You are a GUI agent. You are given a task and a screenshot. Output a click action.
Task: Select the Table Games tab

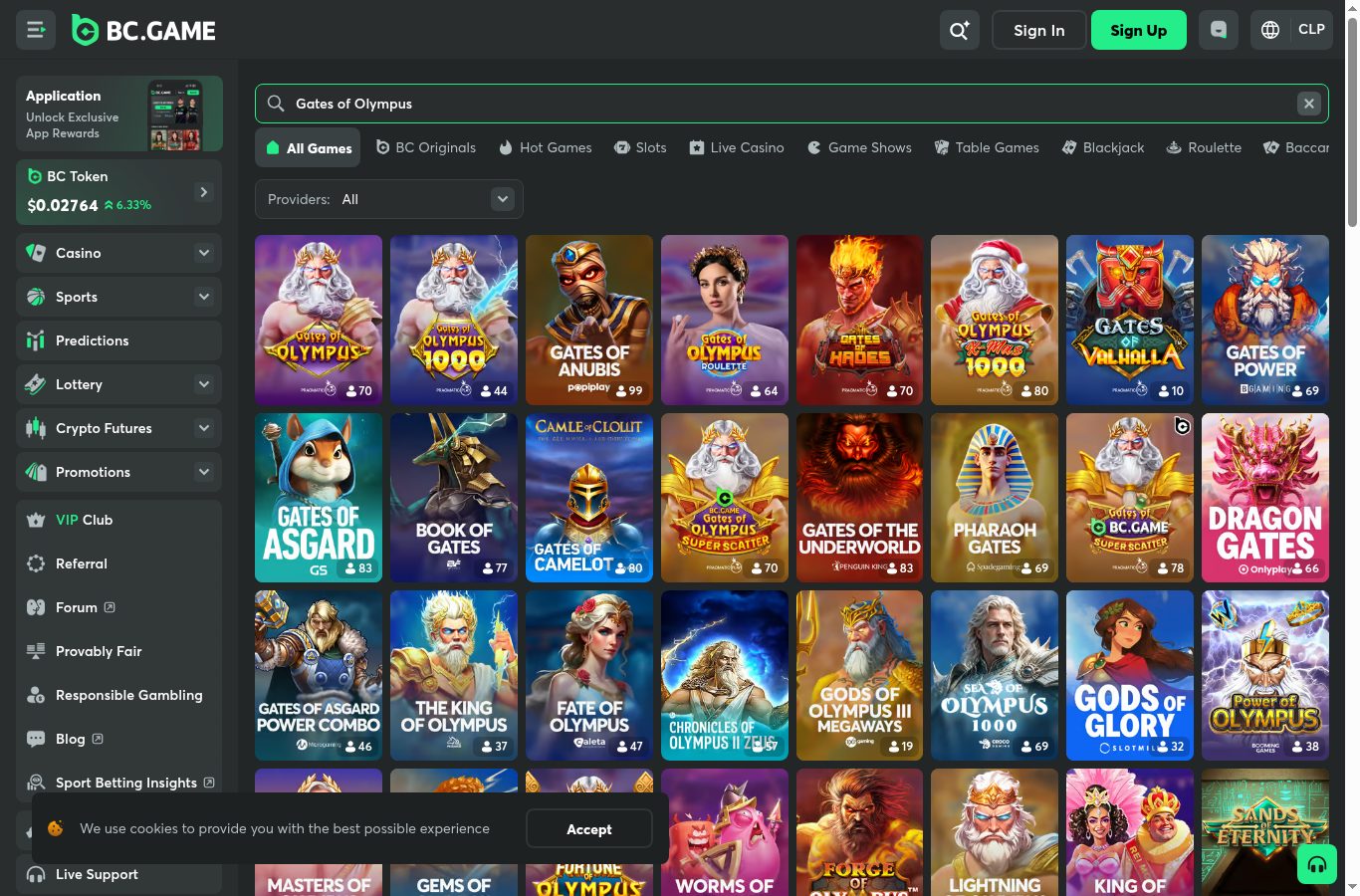pos(987,147)
